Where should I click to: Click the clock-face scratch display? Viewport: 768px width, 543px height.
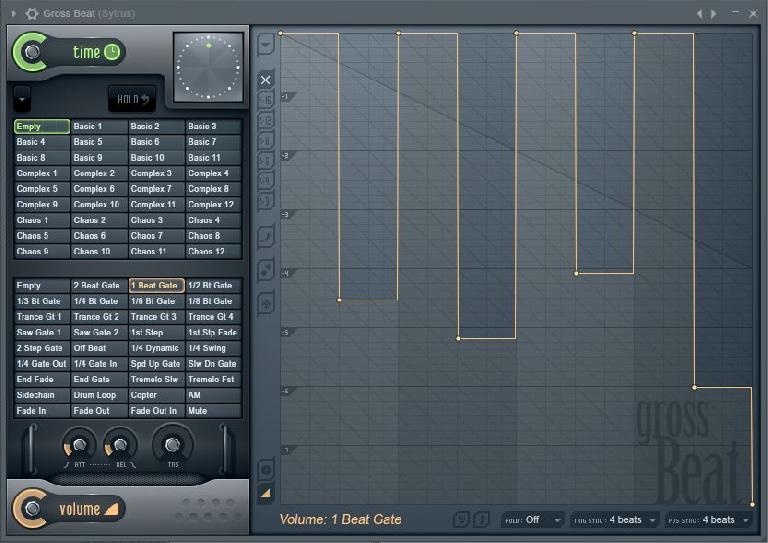coord(208,67)
